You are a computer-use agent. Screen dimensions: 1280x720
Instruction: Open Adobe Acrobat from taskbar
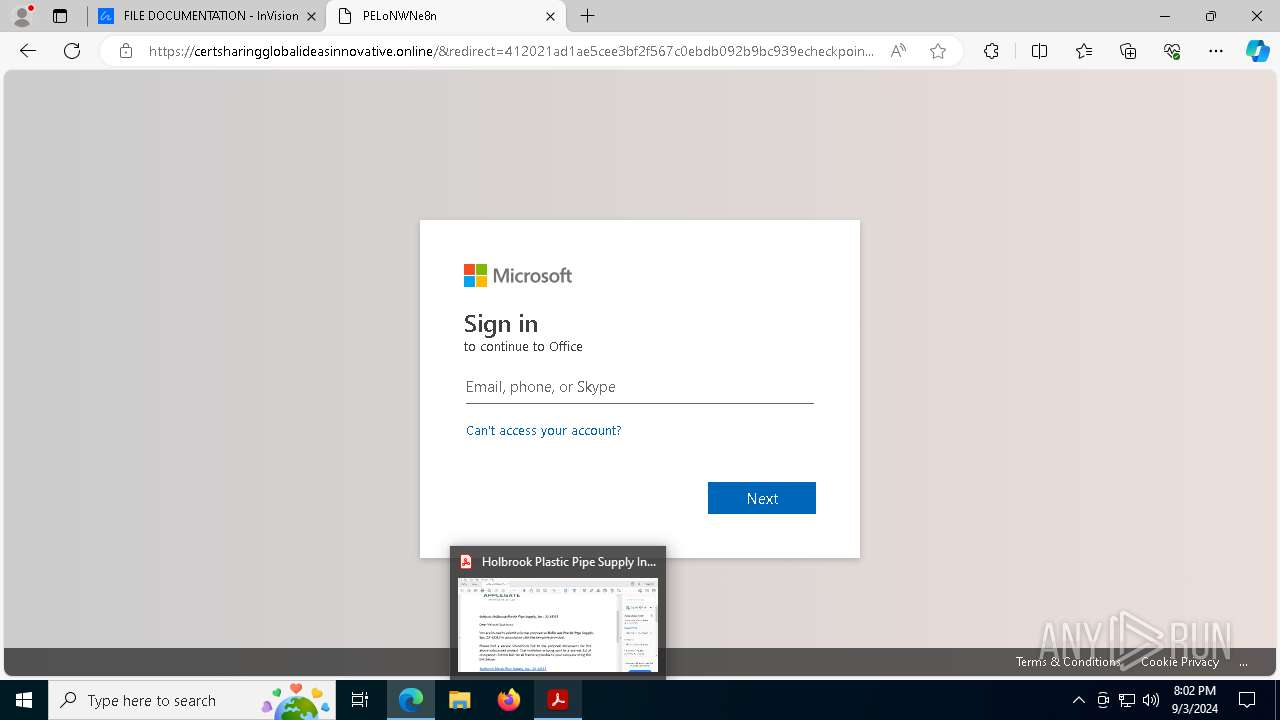click(558, 700)
